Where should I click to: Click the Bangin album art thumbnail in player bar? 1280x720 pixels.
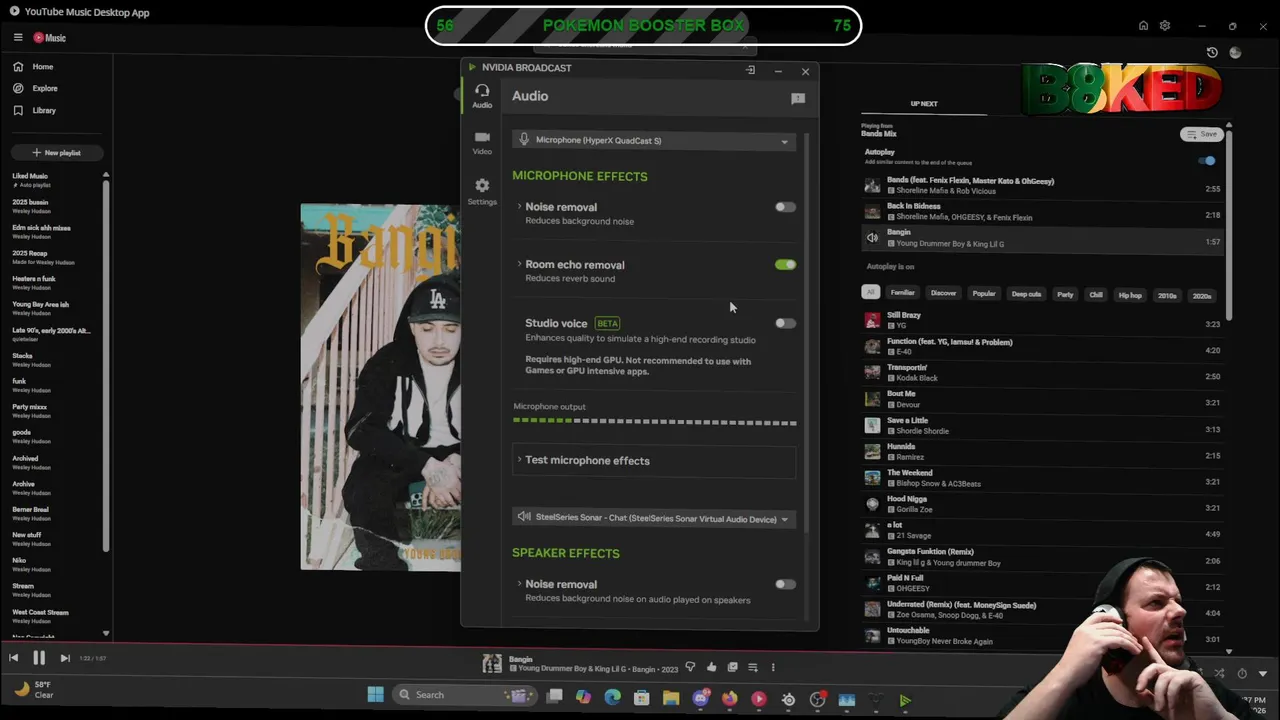pyautogui.click(x=492, y=663)
